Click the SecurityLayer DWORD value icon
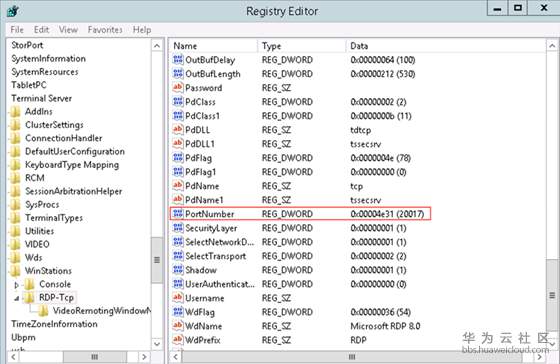560x364 pixels. point(178,228)
